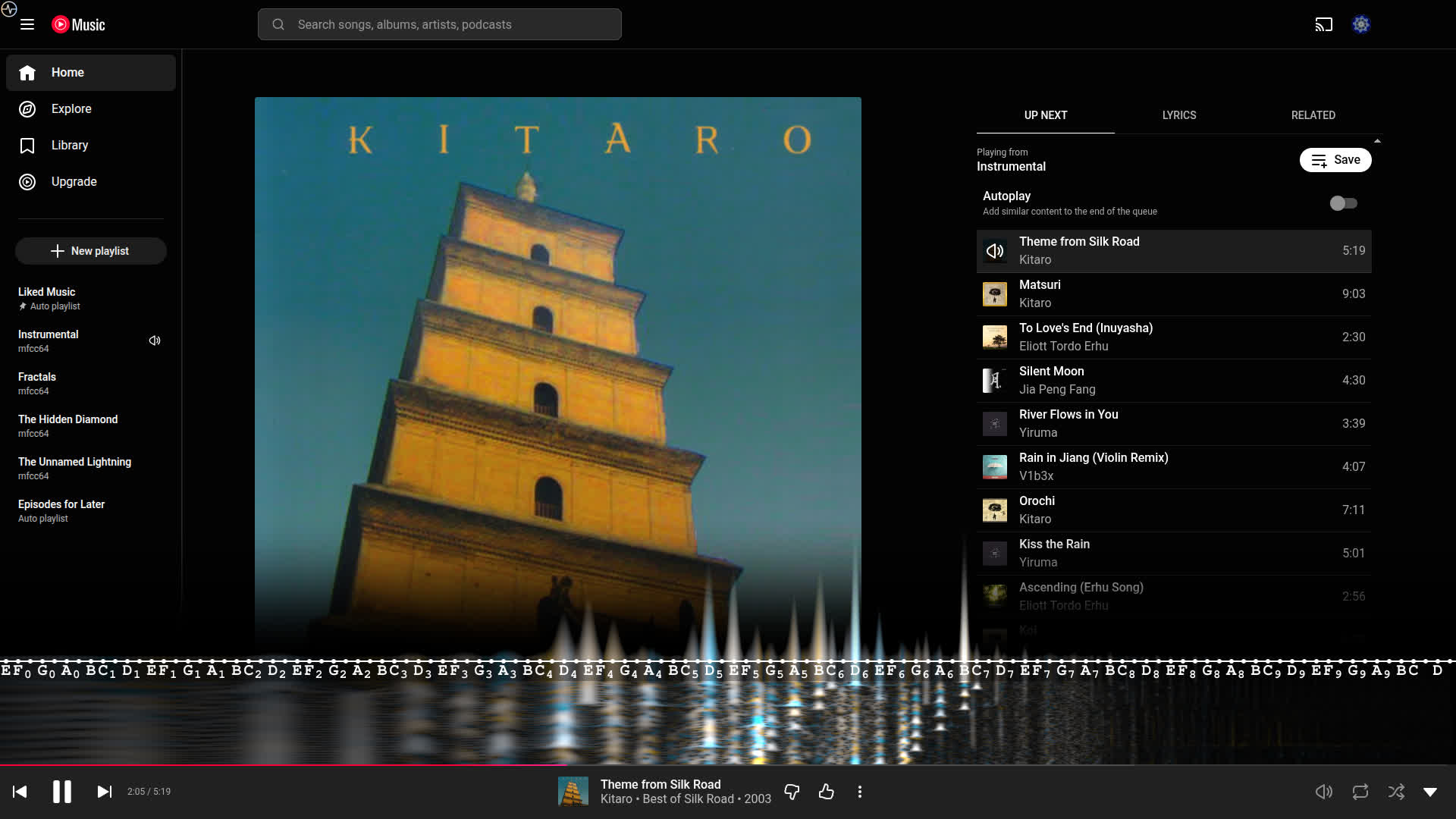
Task: Click the Orochi queue thumbnail
Action: pos(995,510)
